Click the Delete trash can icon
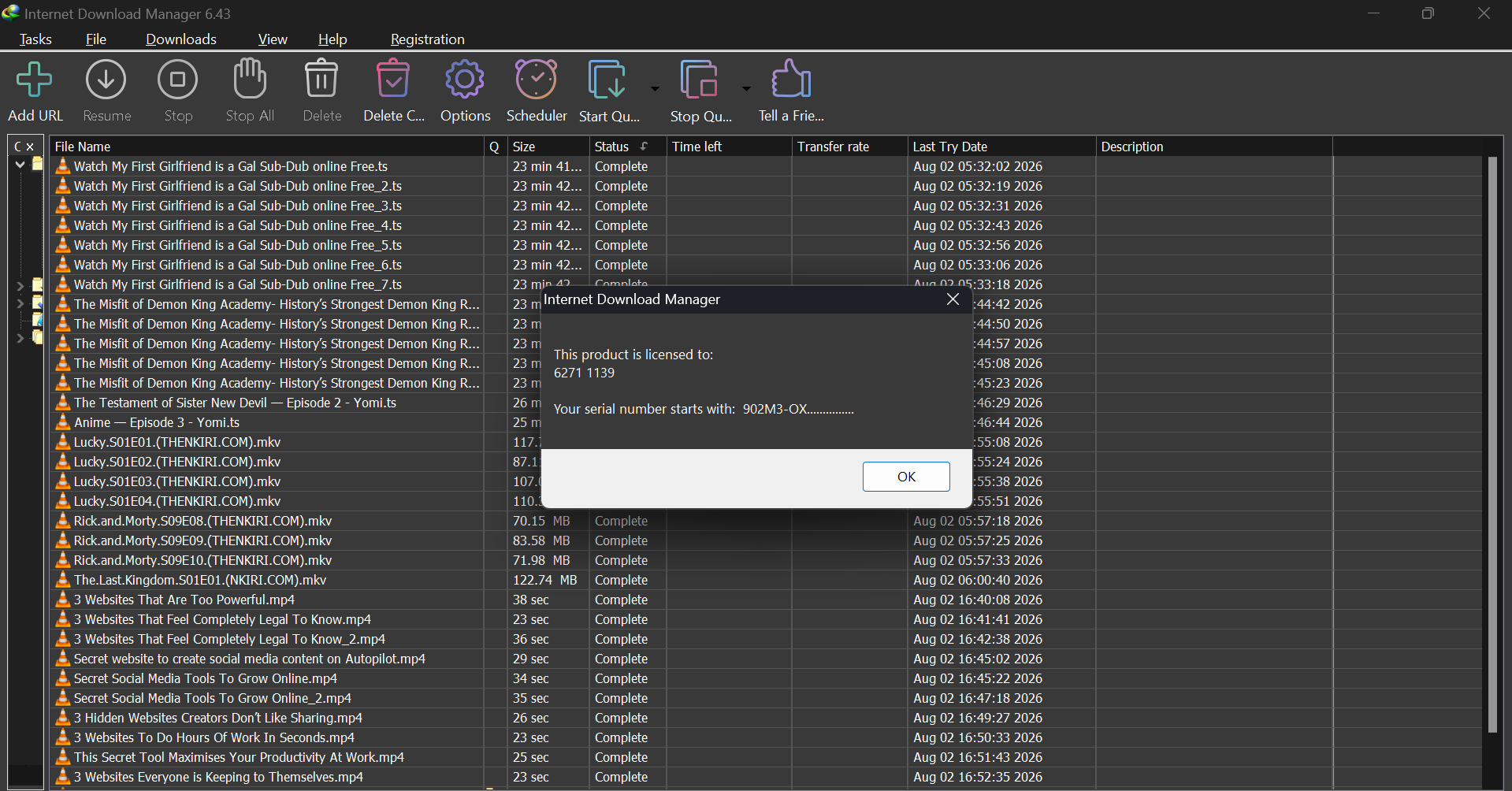Image resolution: width=1512 pixels, height=791 pixels. tap(321, 79)
